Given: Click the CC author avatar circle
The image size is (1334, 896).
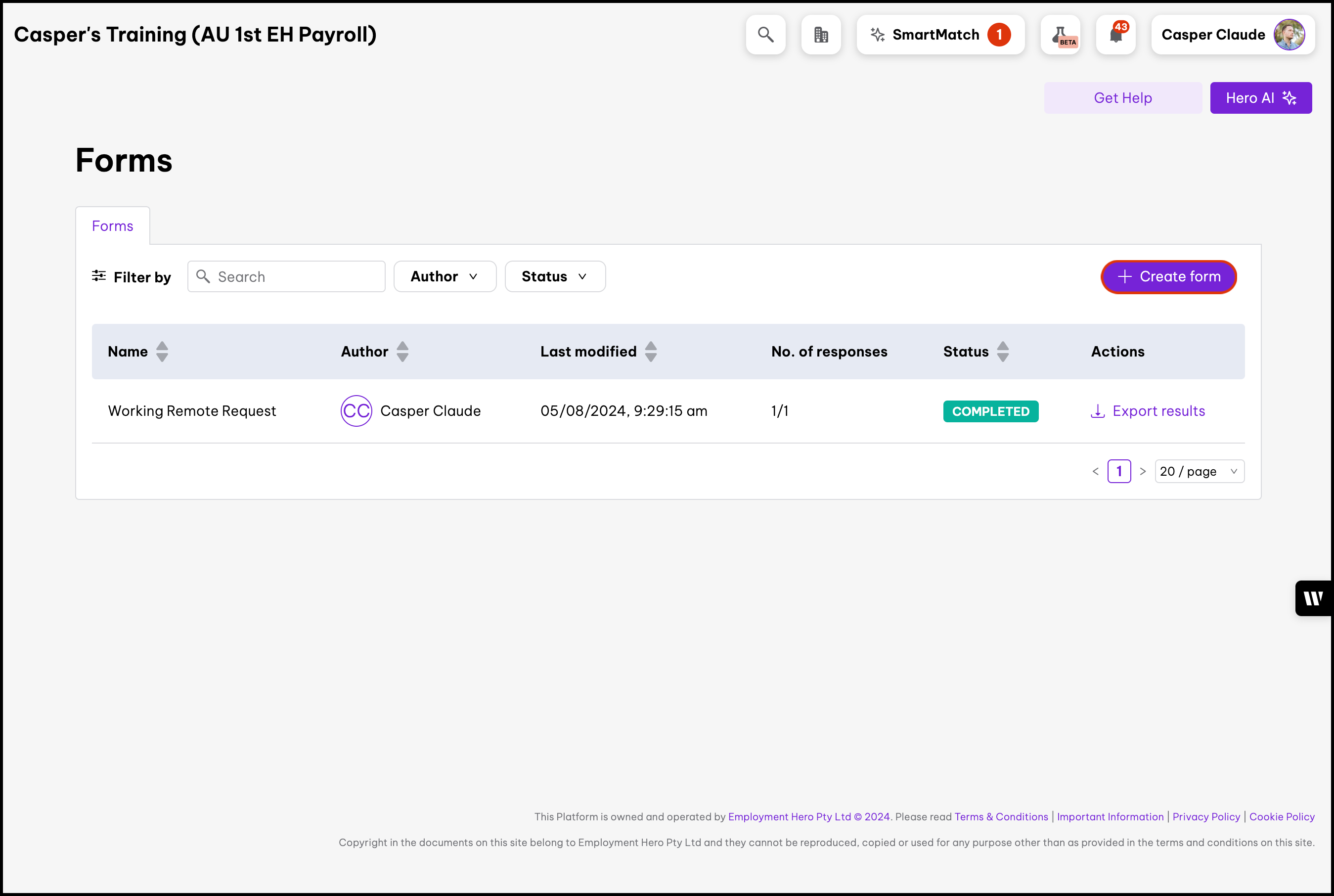Looking at the screenshot, I should click(x=356, y=411).
